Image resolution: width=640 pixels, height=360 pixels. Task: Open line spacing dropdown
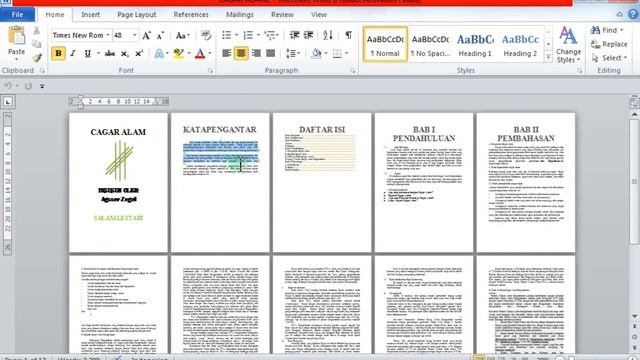click(293, 53)
